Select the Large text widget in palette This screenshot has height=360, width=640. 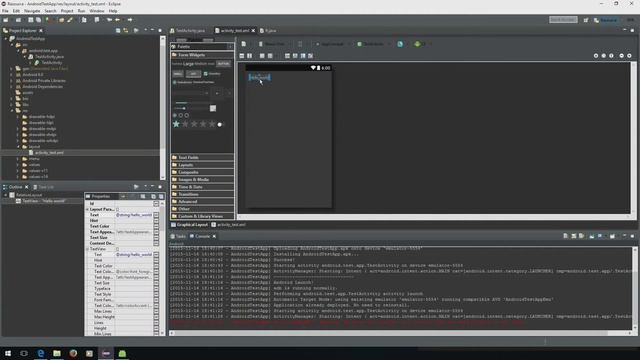pyautogui.click(x=188, y=64)
